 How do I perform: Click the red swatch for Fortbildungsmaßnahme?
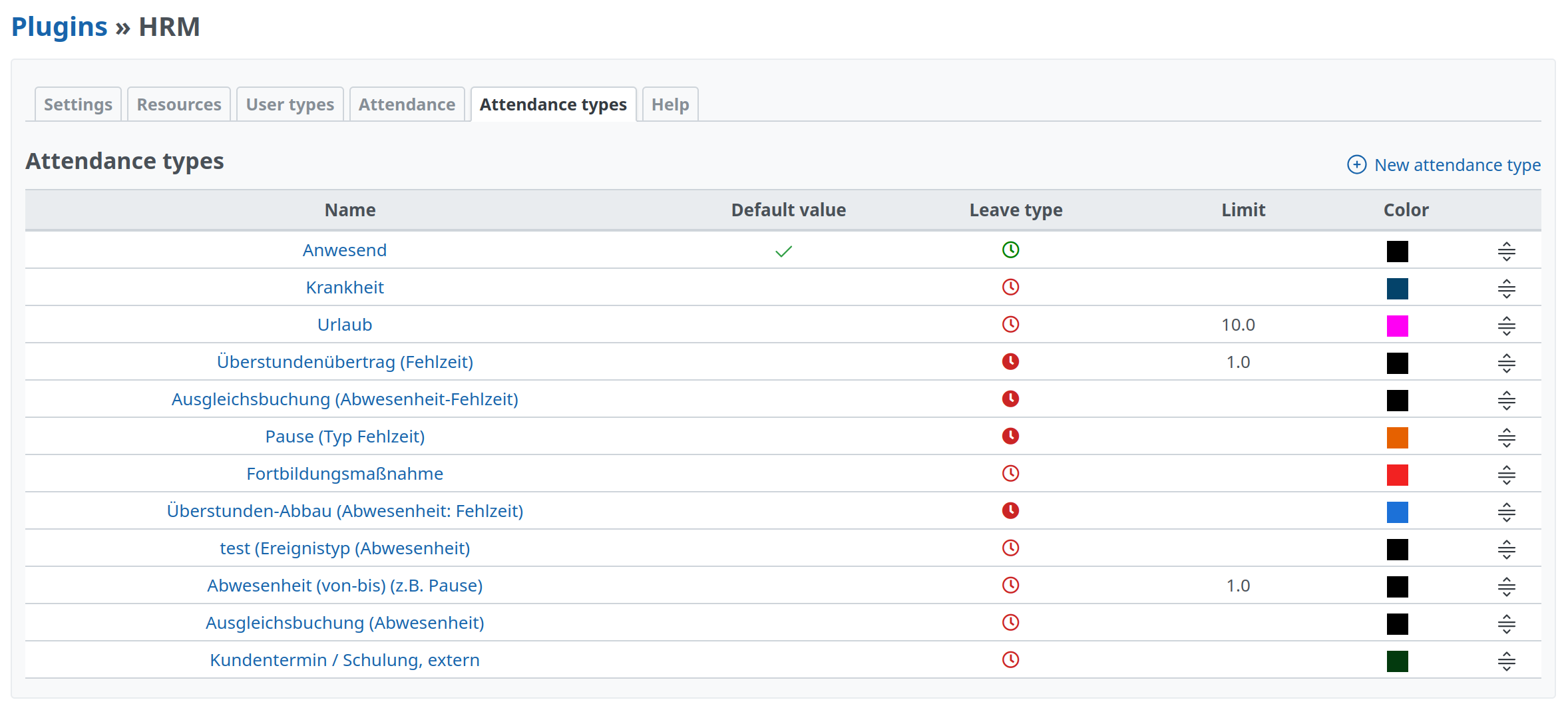point(1397,475)
